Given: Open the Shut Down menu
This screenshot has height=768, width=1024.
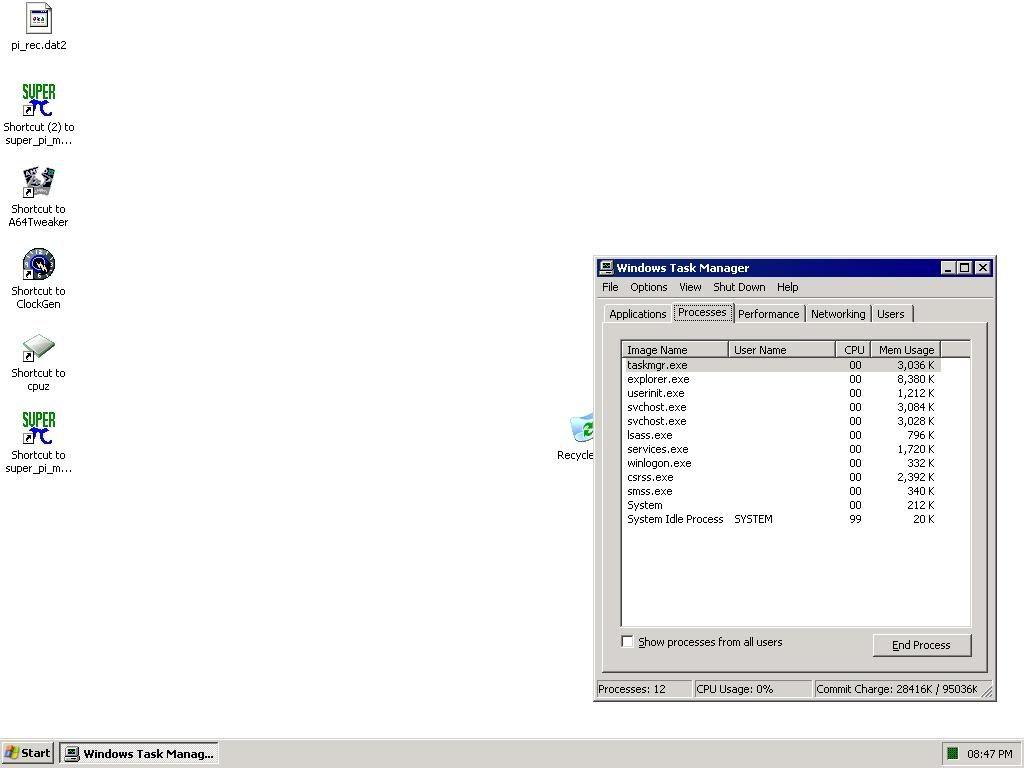Looking at the screenshot, I should (x=739, y=287).
